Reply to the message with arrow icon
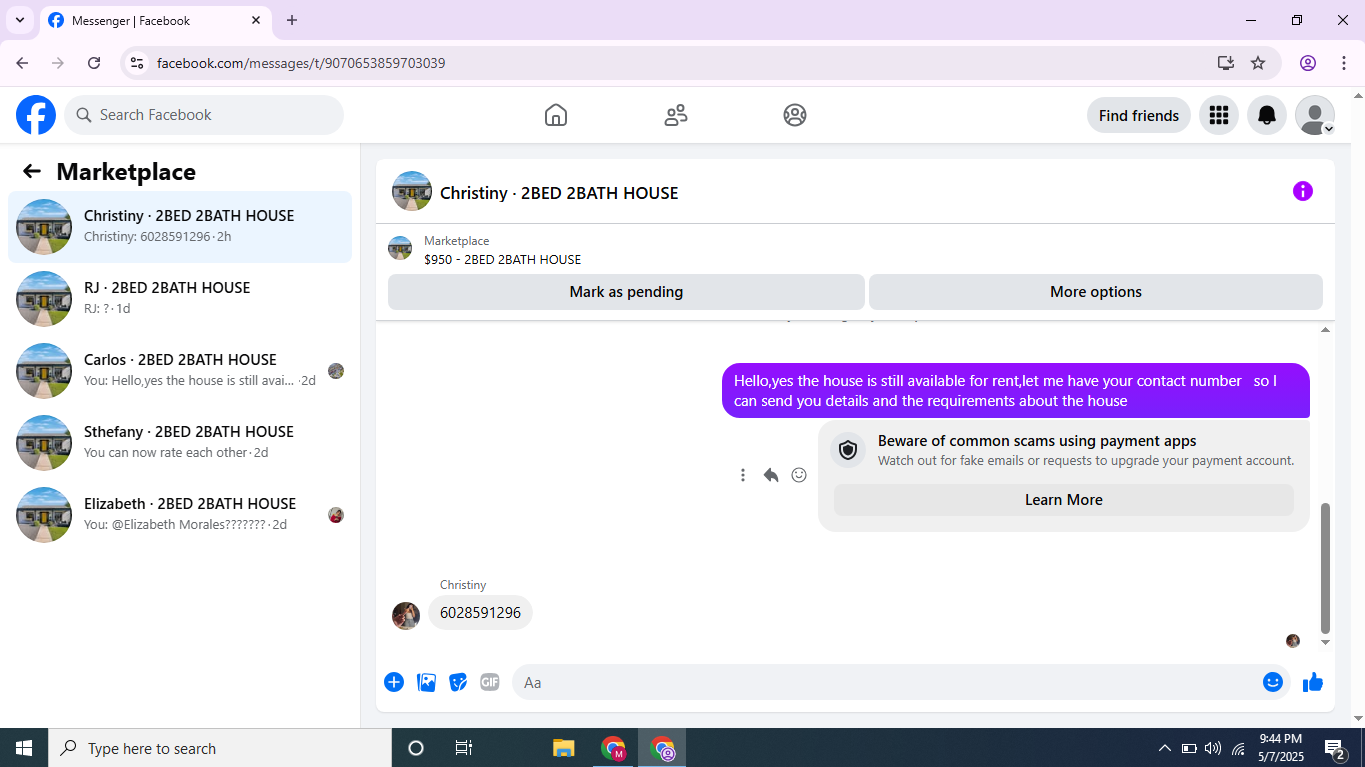 770,475
